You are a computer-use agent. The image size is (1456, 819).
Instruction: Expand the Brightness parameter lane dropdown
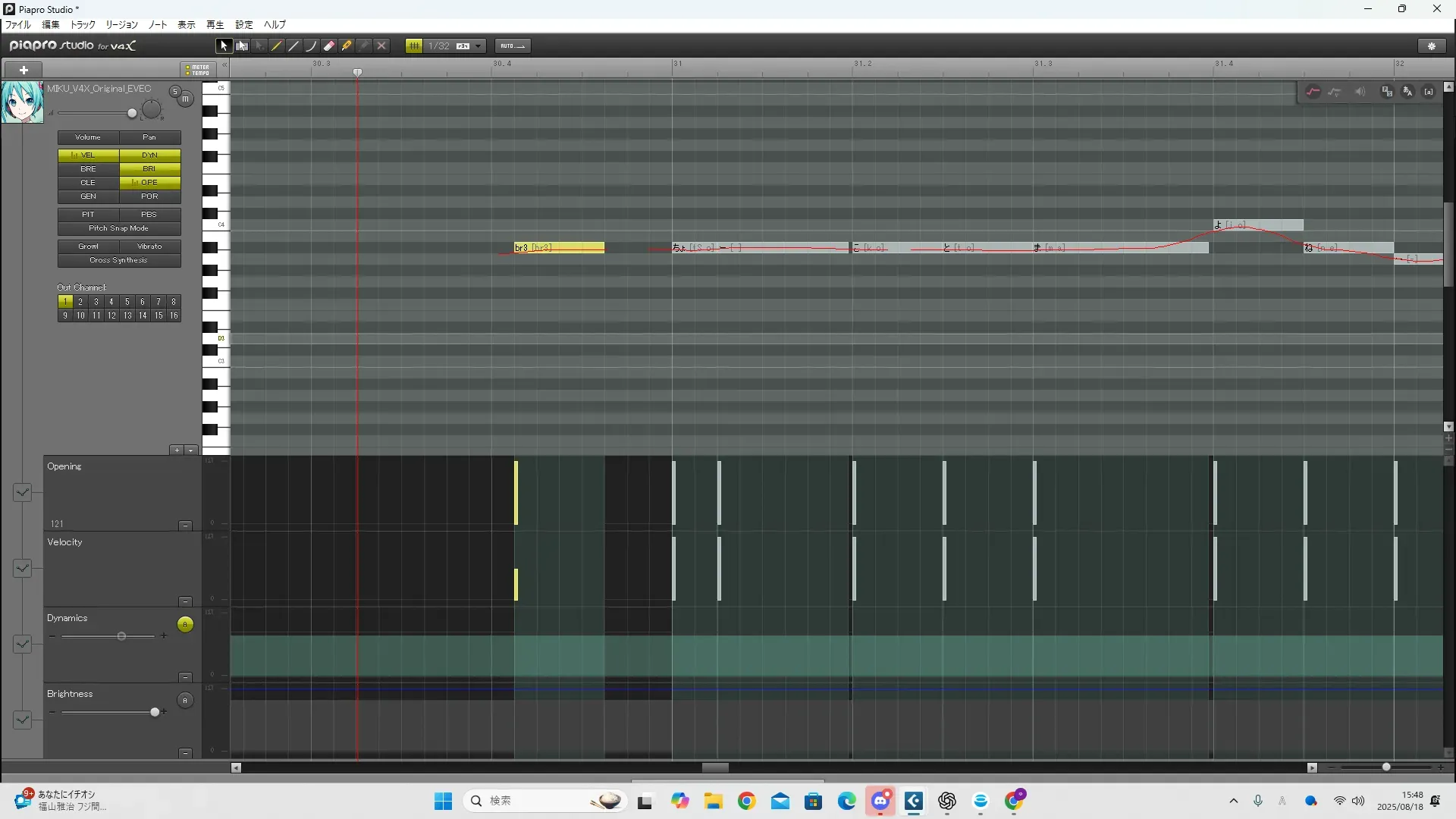pos(22,720)
